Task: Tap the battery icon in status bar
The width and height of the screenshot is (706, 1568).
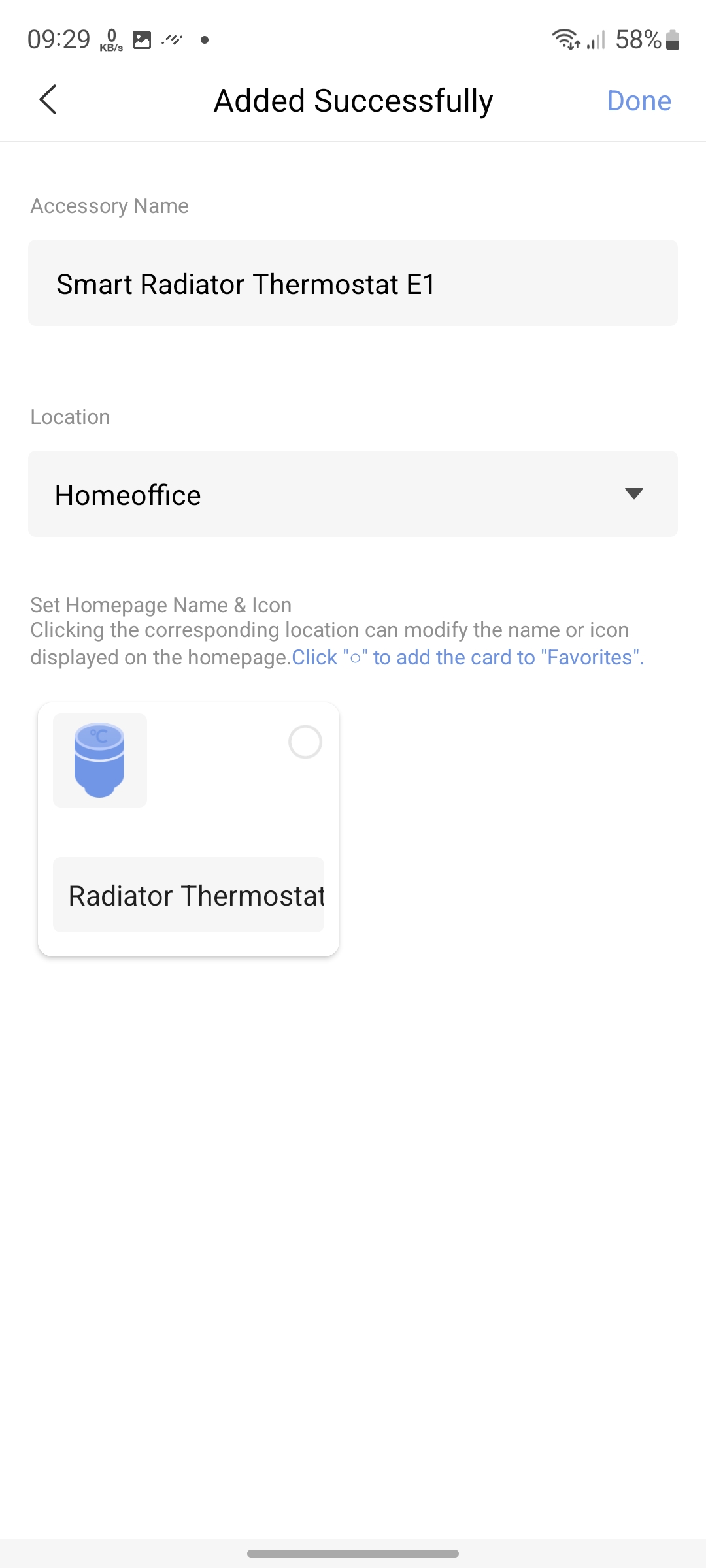Action: (673, 40)
